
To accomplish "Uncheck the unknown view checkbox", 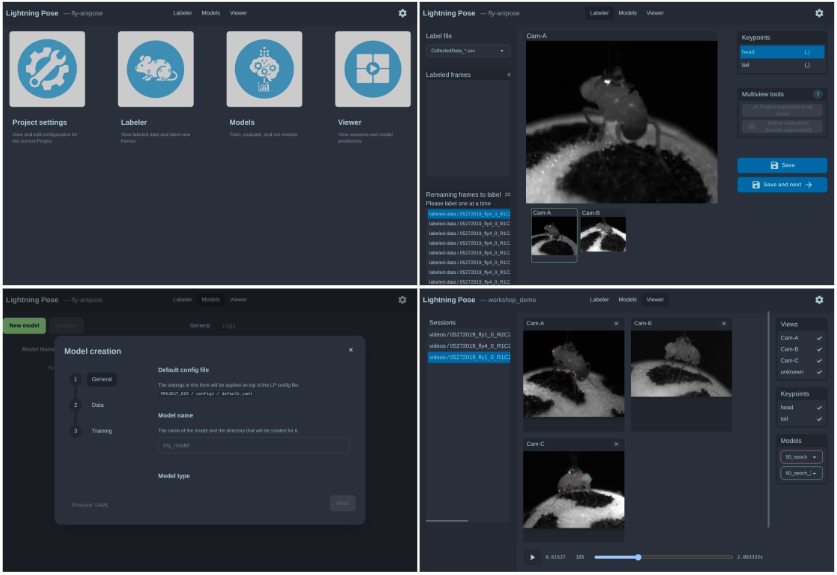I will pyautogui.click(x=819, y=372).
